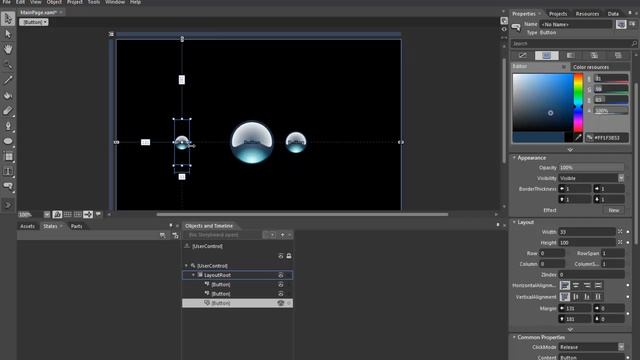Set VerticalAlignment to Bottom

(587, 297)
